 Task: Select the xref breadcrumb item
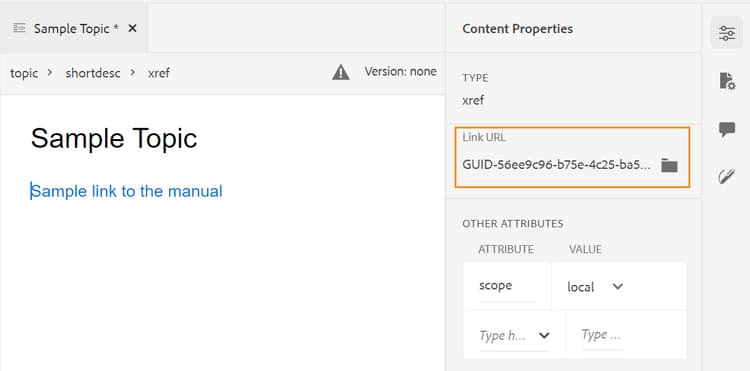point(158,73)
